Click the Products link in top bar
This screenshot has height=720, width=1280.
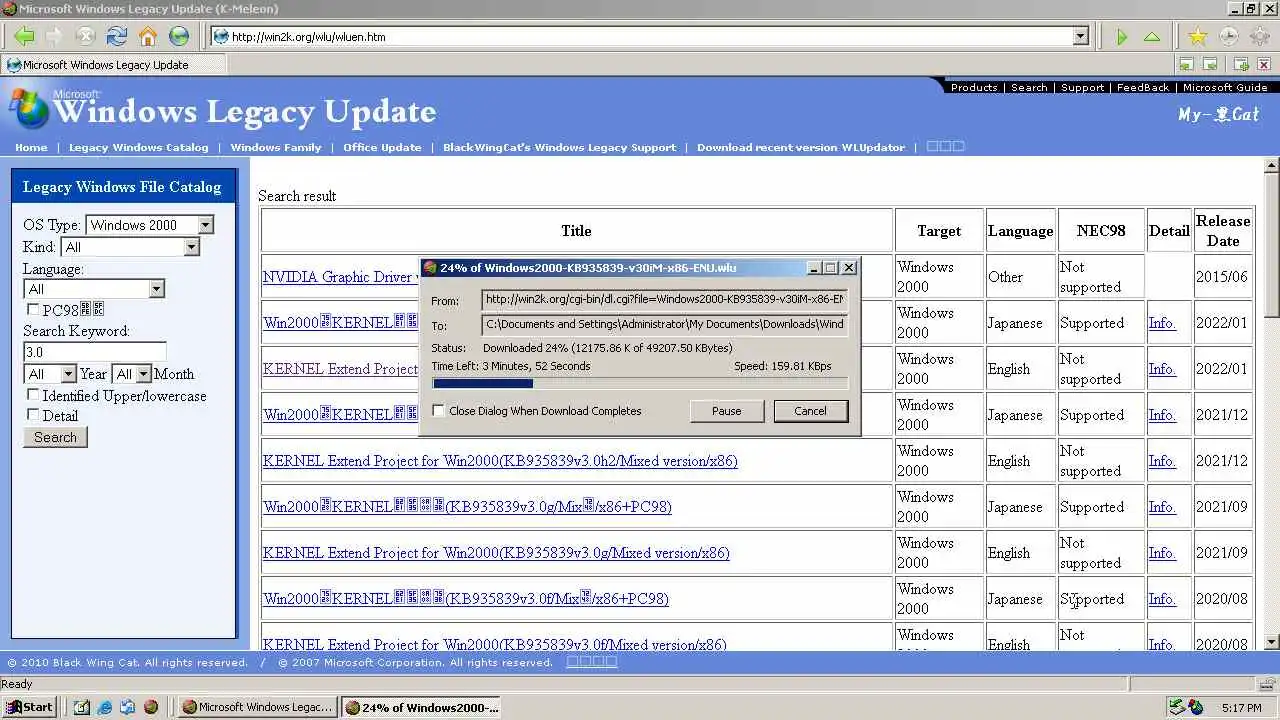tap(974, 87)
